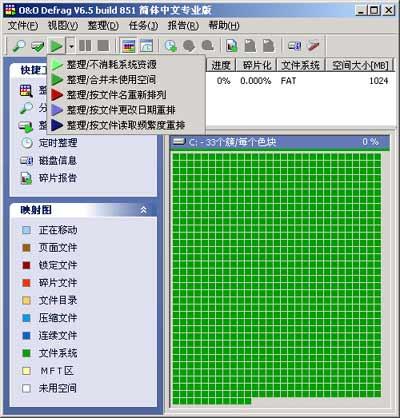Click the new job toolbar icon with green plus

pos(171,46)
